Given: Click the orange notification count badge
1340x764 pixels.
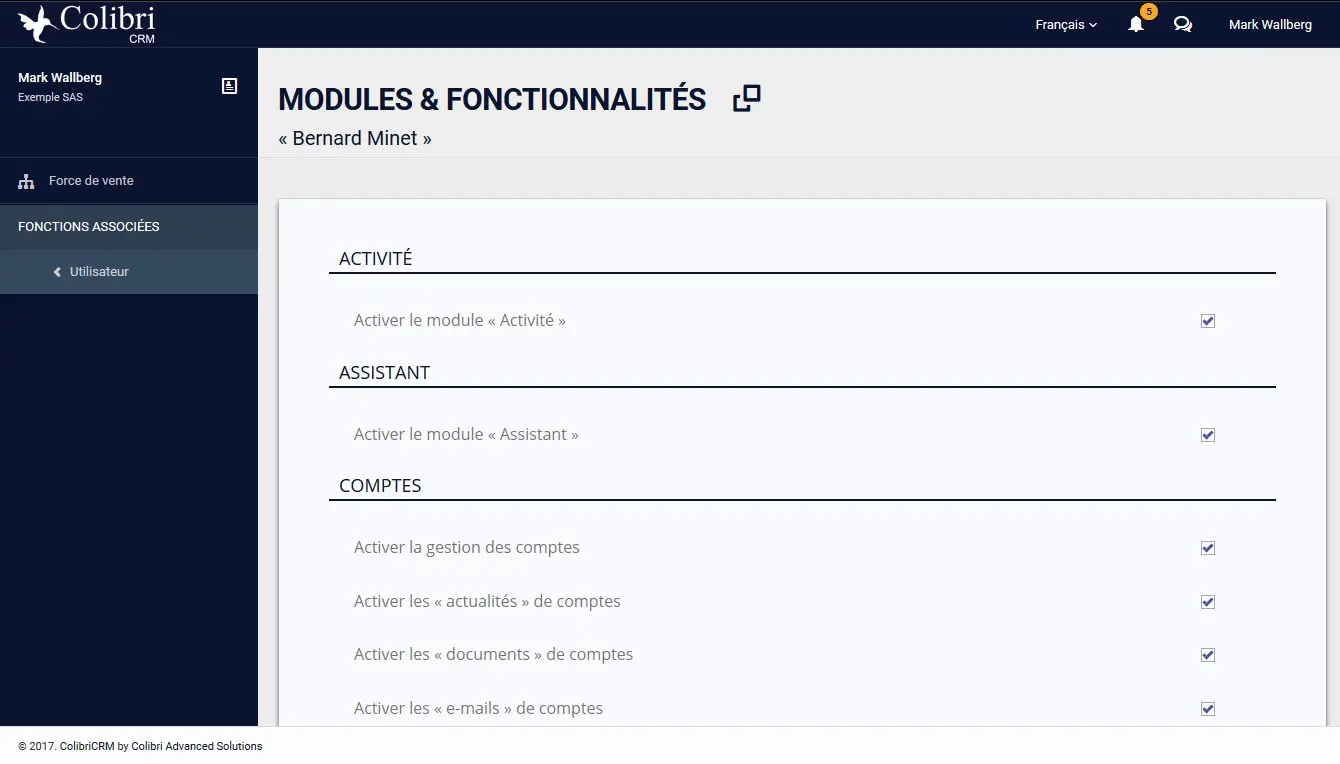Looking at the screenshot, I should point(1149,12).
